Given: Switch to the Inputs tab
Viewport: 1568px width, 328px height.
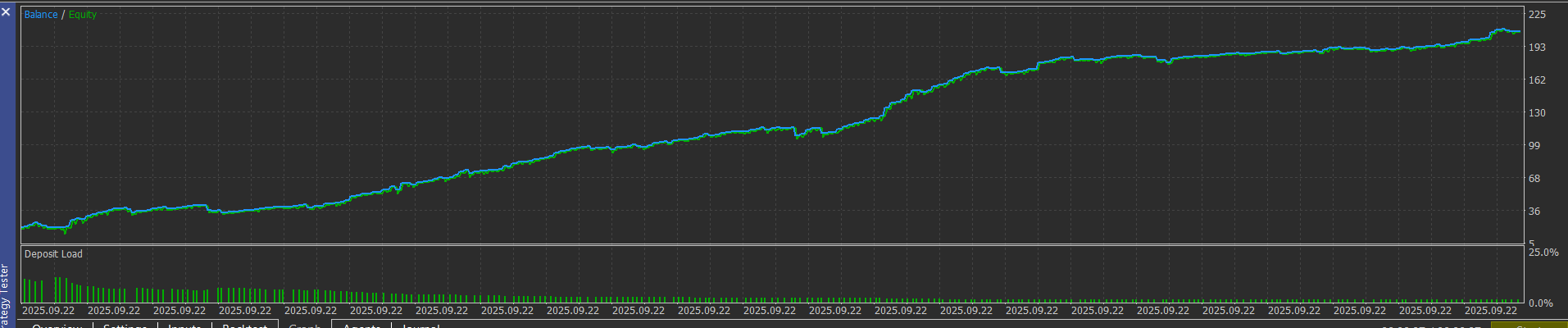Looking at the screenshot, I should [184, 325].
